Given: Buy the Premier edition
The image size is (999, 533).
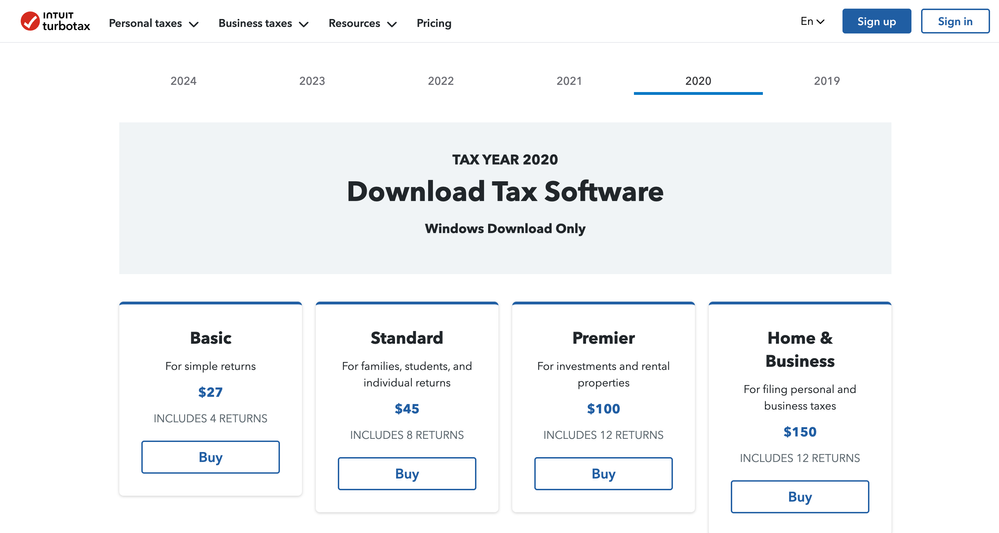Looking at the screenshot, I should [603, 474].
